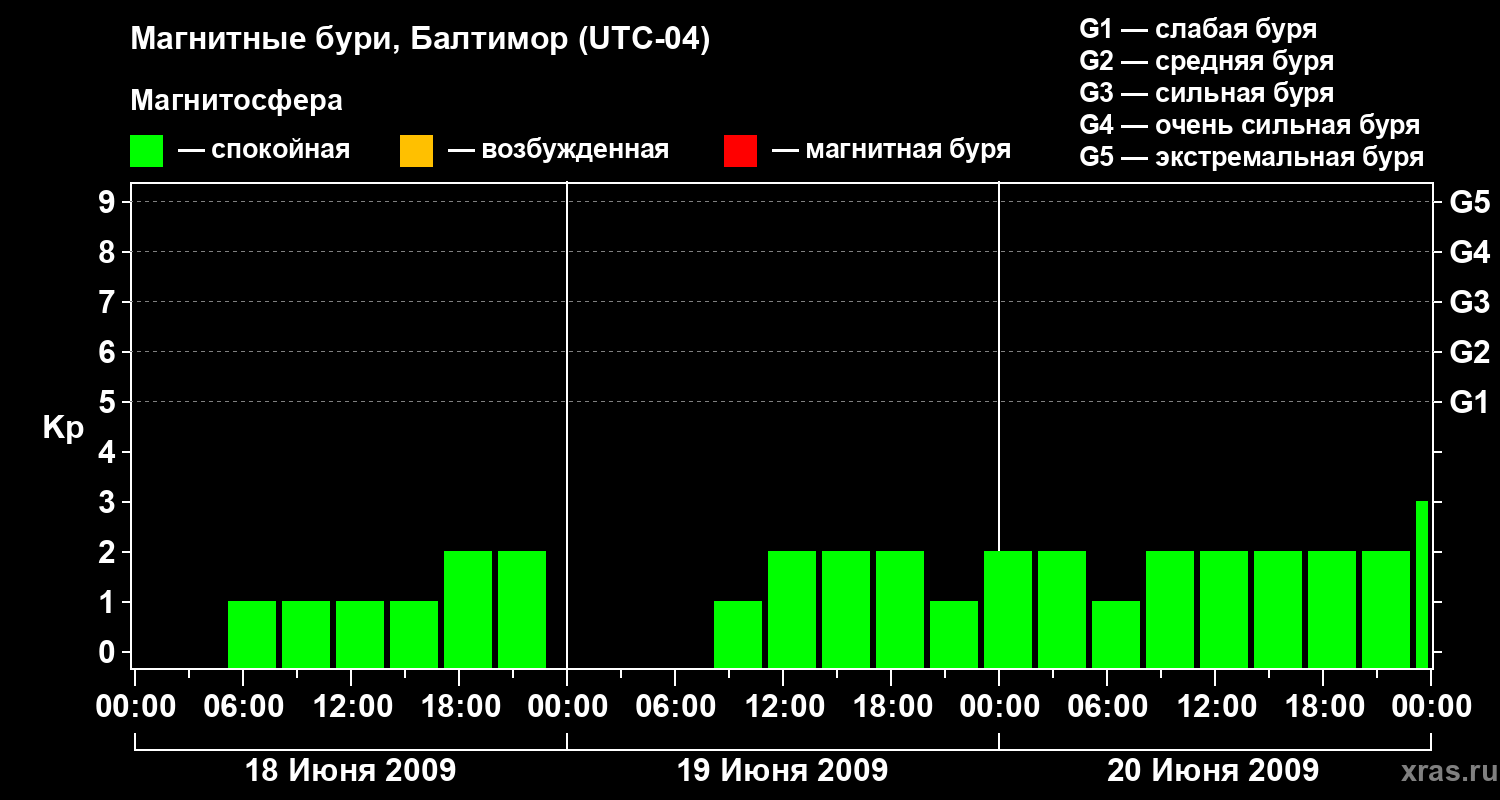Click the G1 — слабая буря line
The height and width of the screenshot is (800, 1500).
click(1198, 29)
